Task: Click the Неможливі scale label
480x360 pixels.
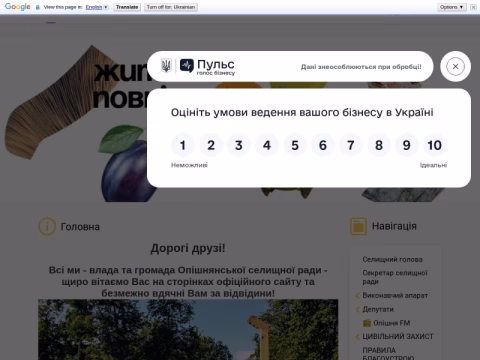Action: coord(189,165)
